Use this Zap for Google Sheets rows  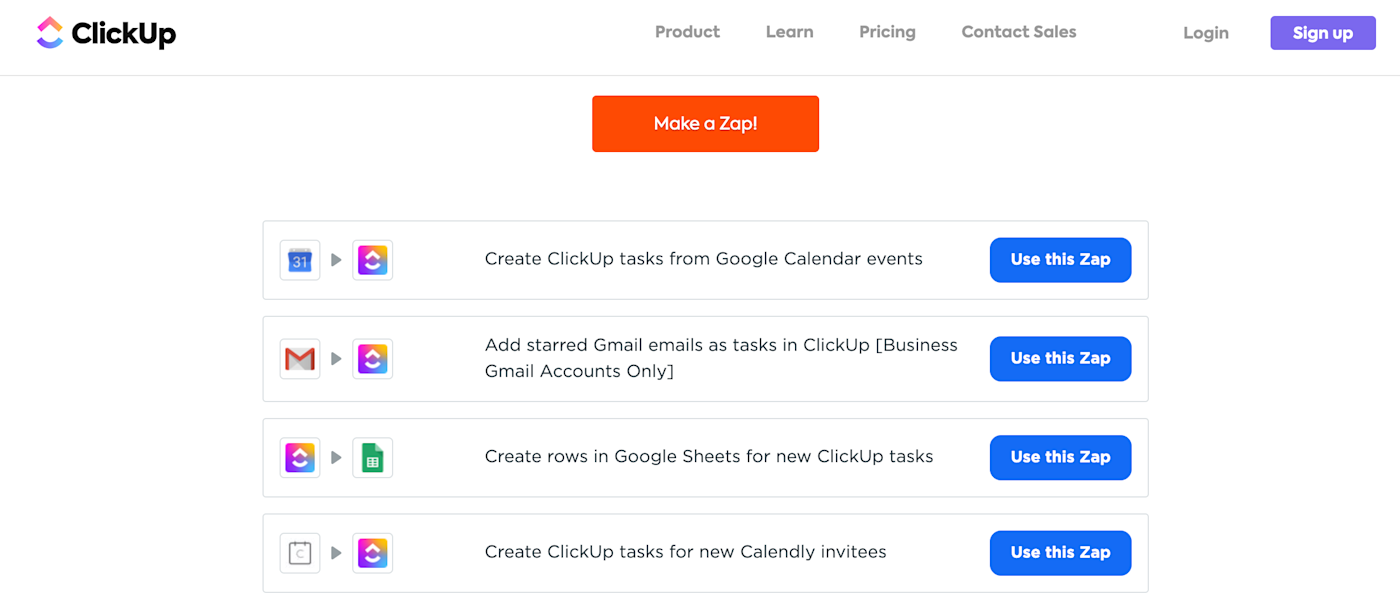point(1060,458)
